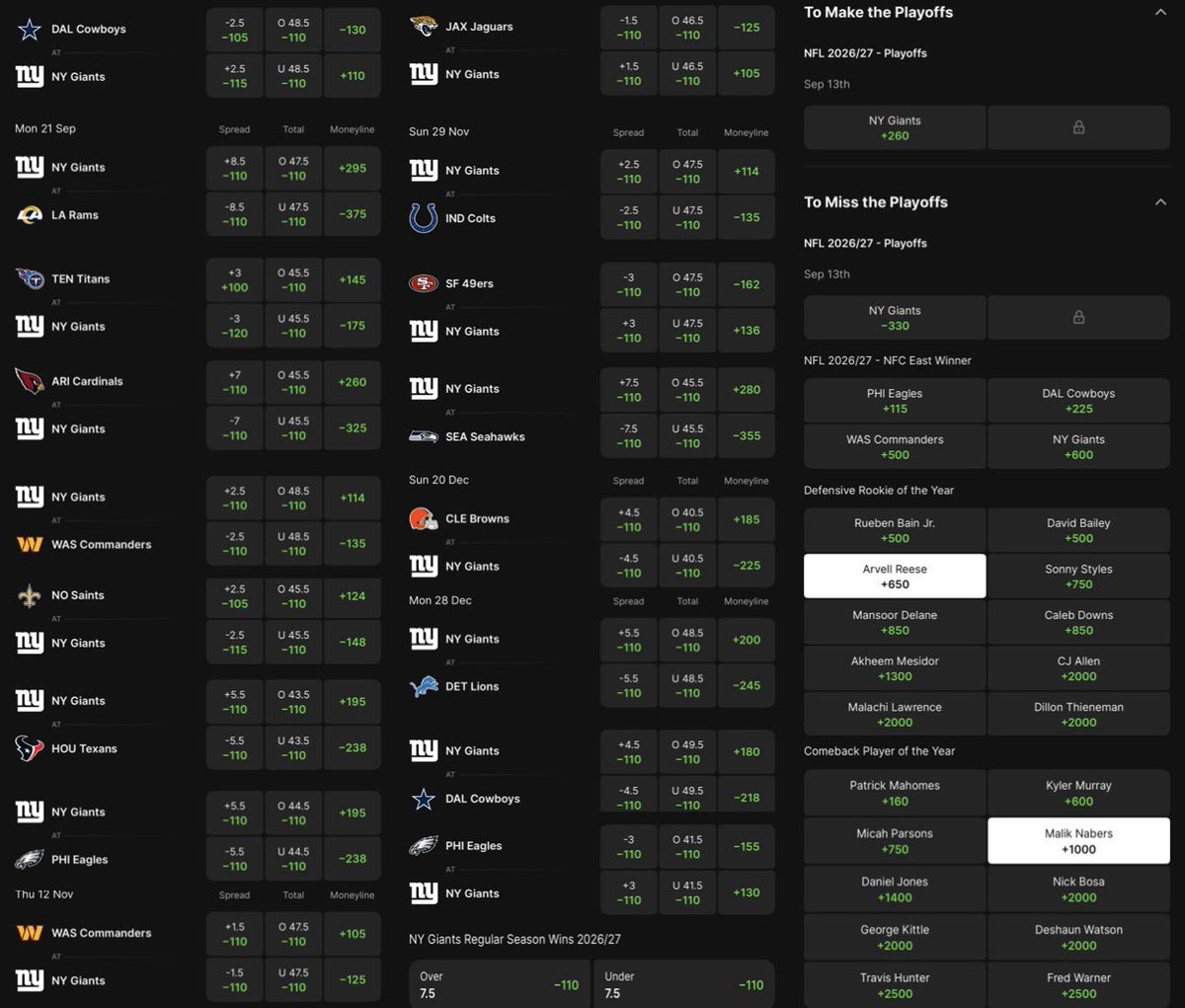Click WAS Commanders logo in the Thu 12 Nov game
The image size is (1185, 1008).
point(30,933)
